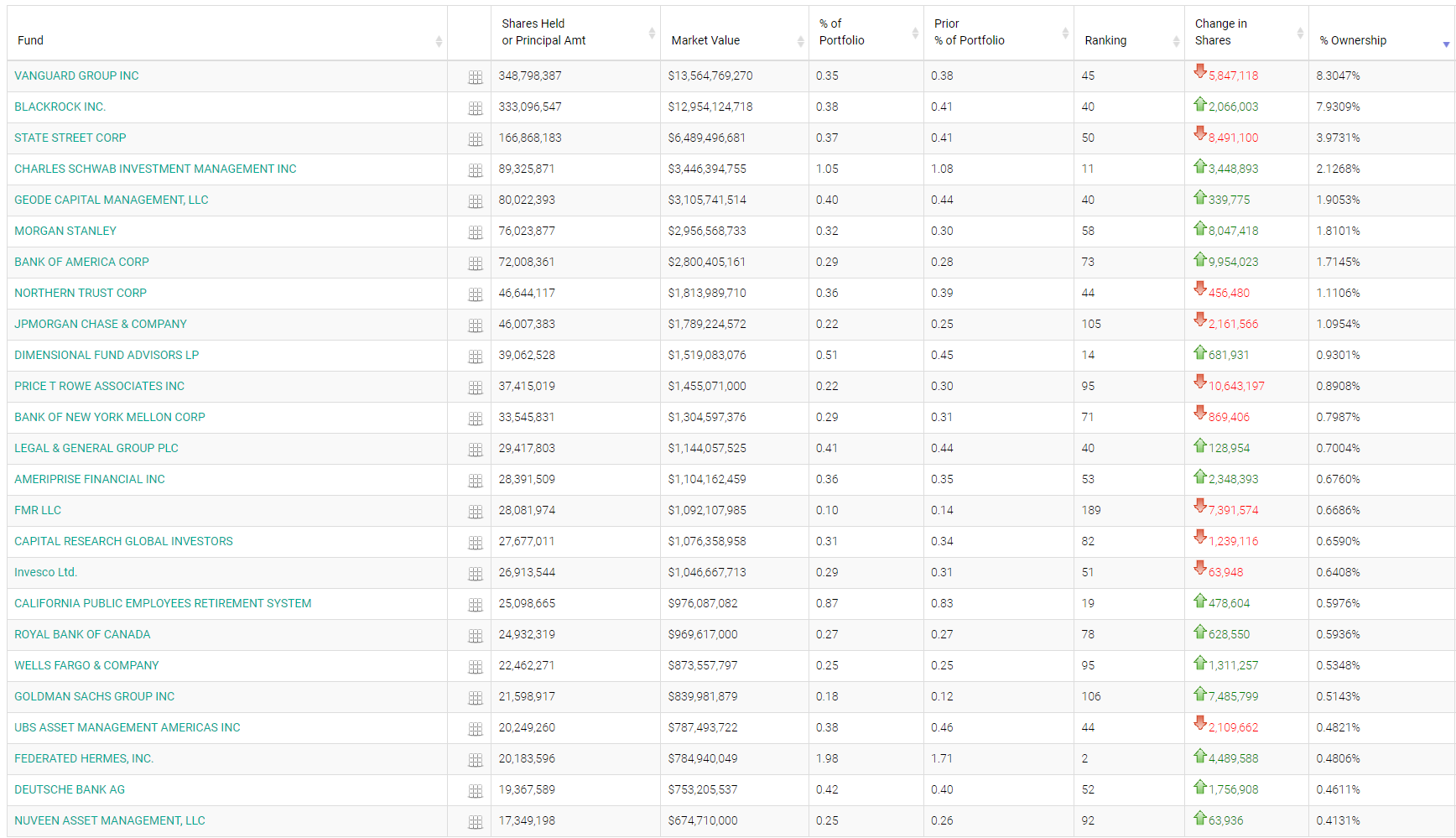Viewport: 1456px width, 838px height.
Task: Follow the STATE STREET CORP link
Action: click(70, 138)
